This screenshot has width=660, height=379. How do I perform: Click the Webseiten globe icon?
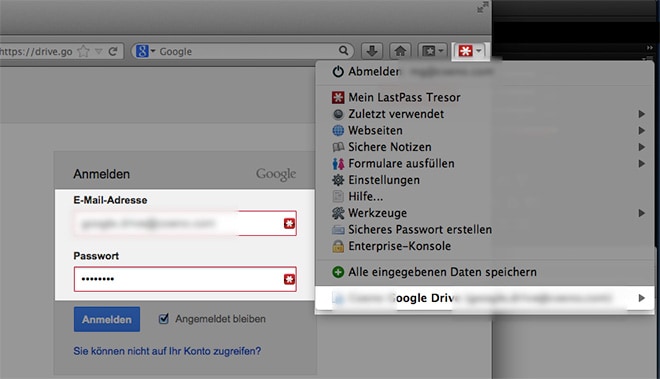click(338, 130)
